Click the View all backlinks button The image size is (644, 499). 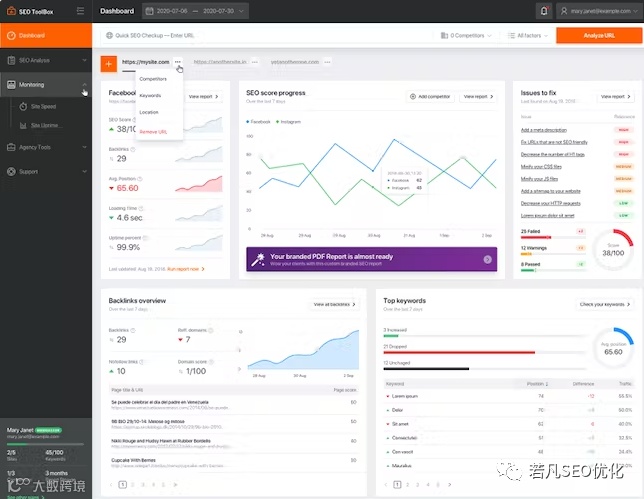(334, 304)
